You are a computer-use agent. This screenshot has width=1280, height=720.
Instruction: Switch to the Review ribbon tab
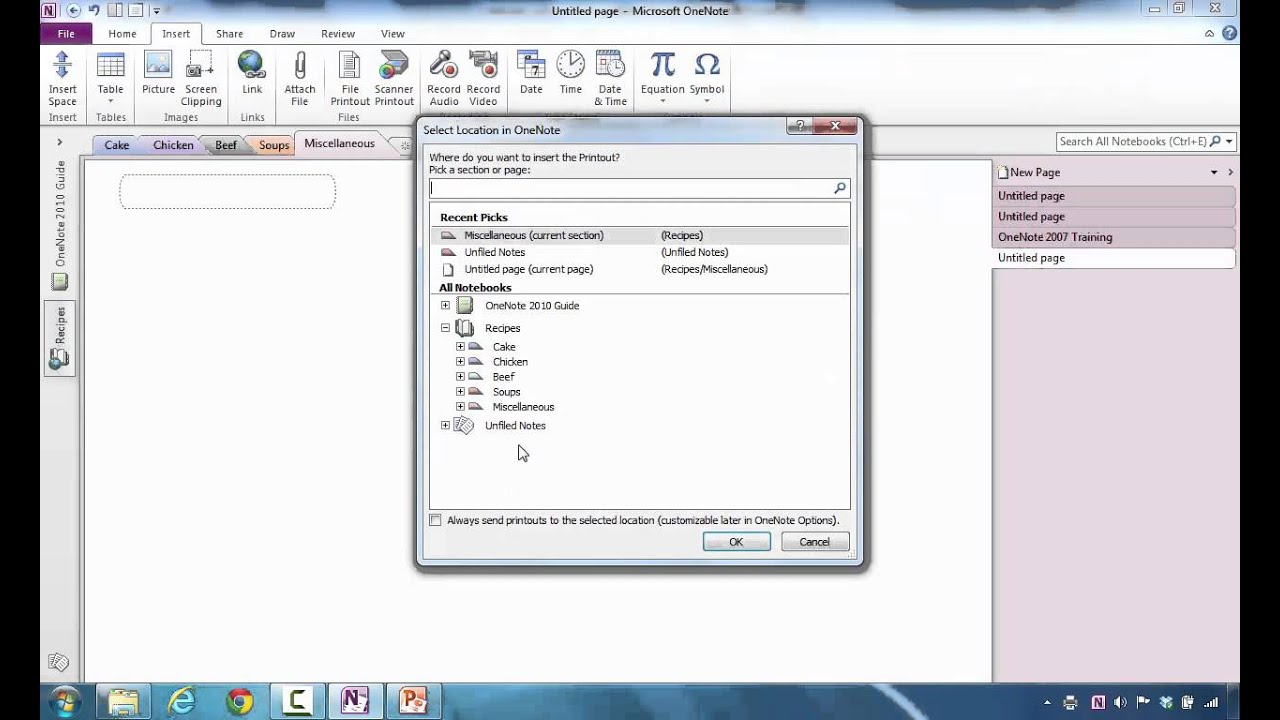[x=338, y=33]
